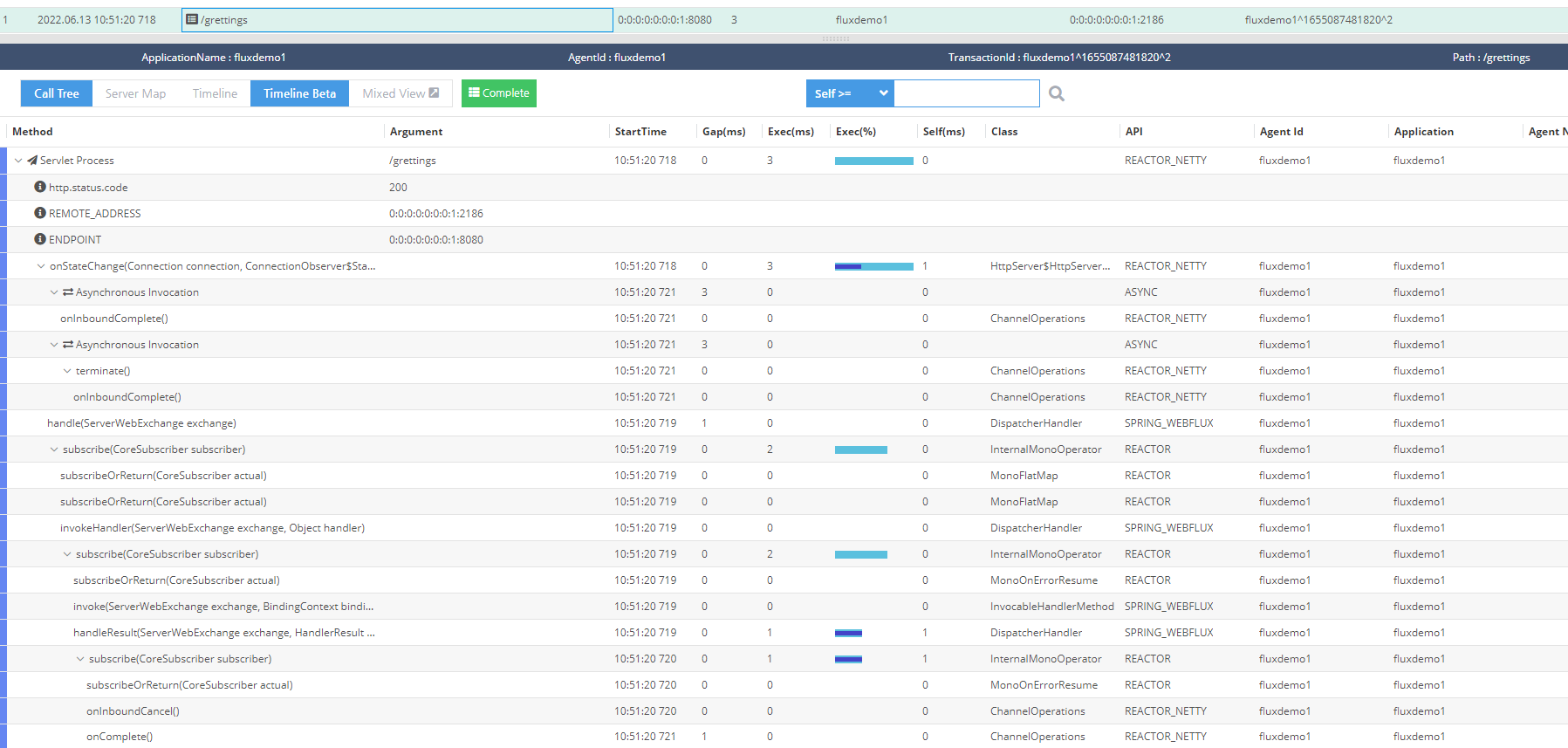Click Exec(%) bar of handleResult row

[x=848, y=633]
